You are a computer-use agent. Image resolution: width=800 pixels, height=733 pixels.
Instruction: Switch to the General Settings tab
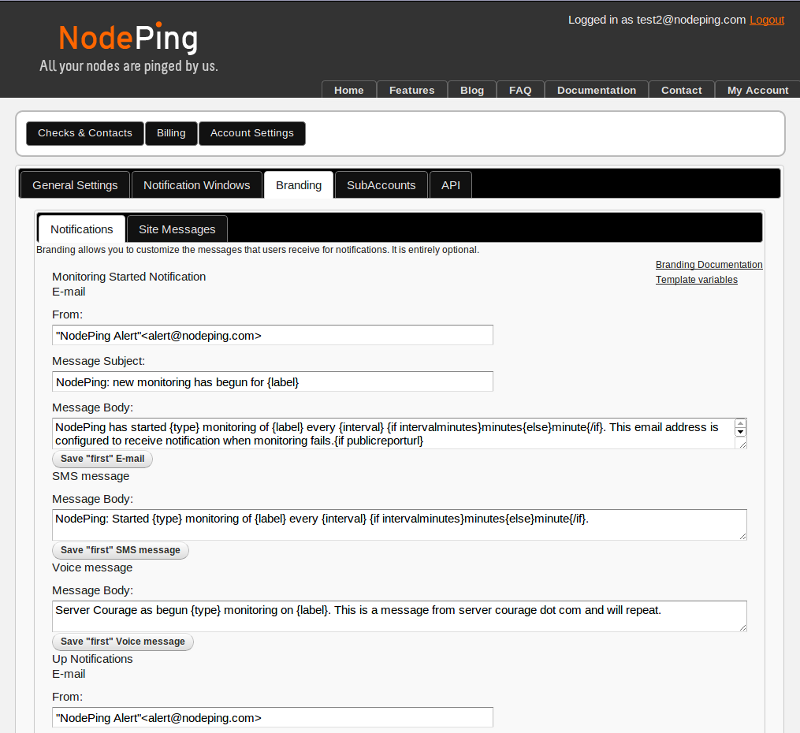pyautogui.click(x=75, y=185)
